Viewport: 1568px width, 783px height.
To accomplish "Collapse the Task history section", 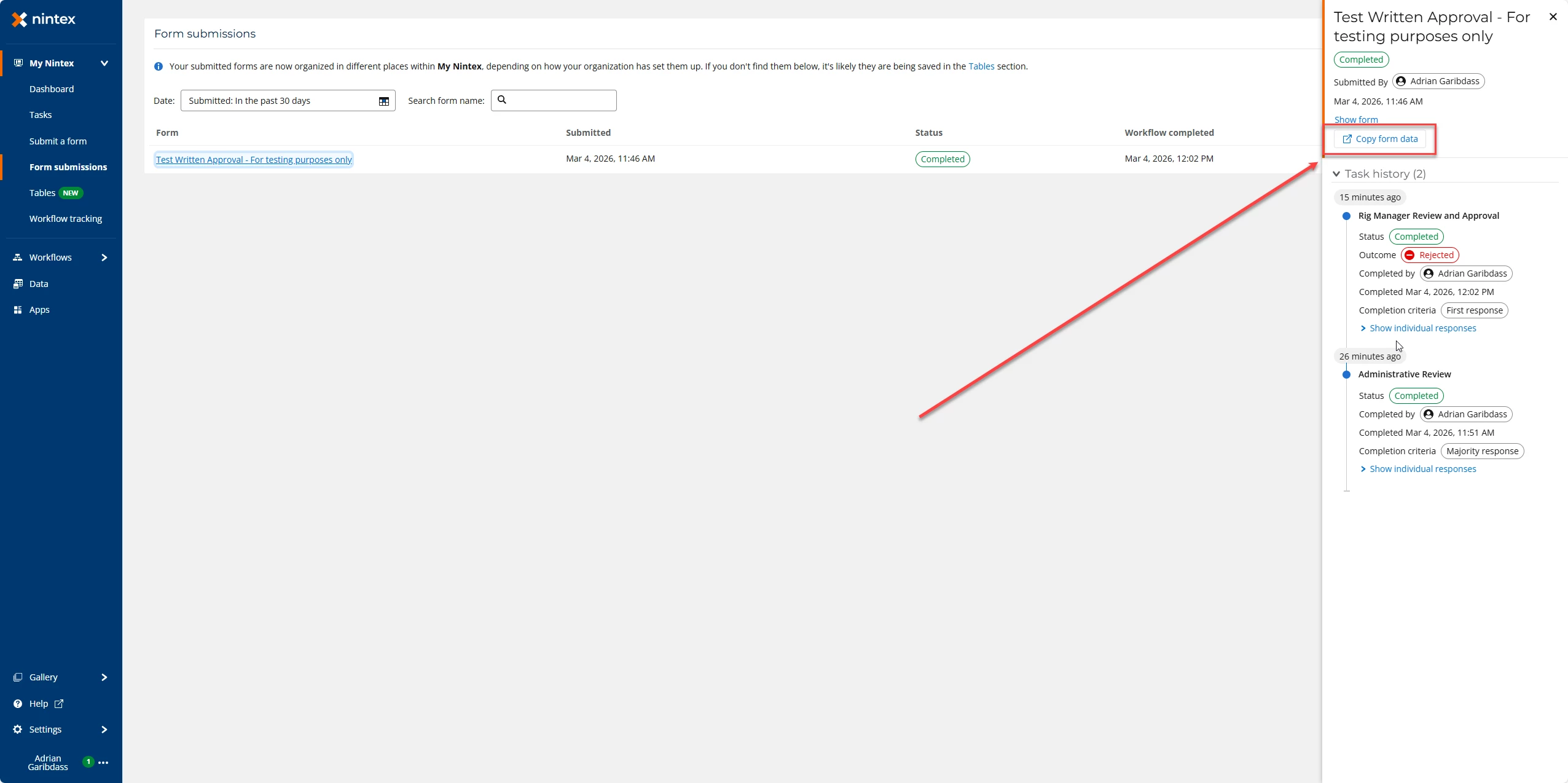I will (1336, 174).
